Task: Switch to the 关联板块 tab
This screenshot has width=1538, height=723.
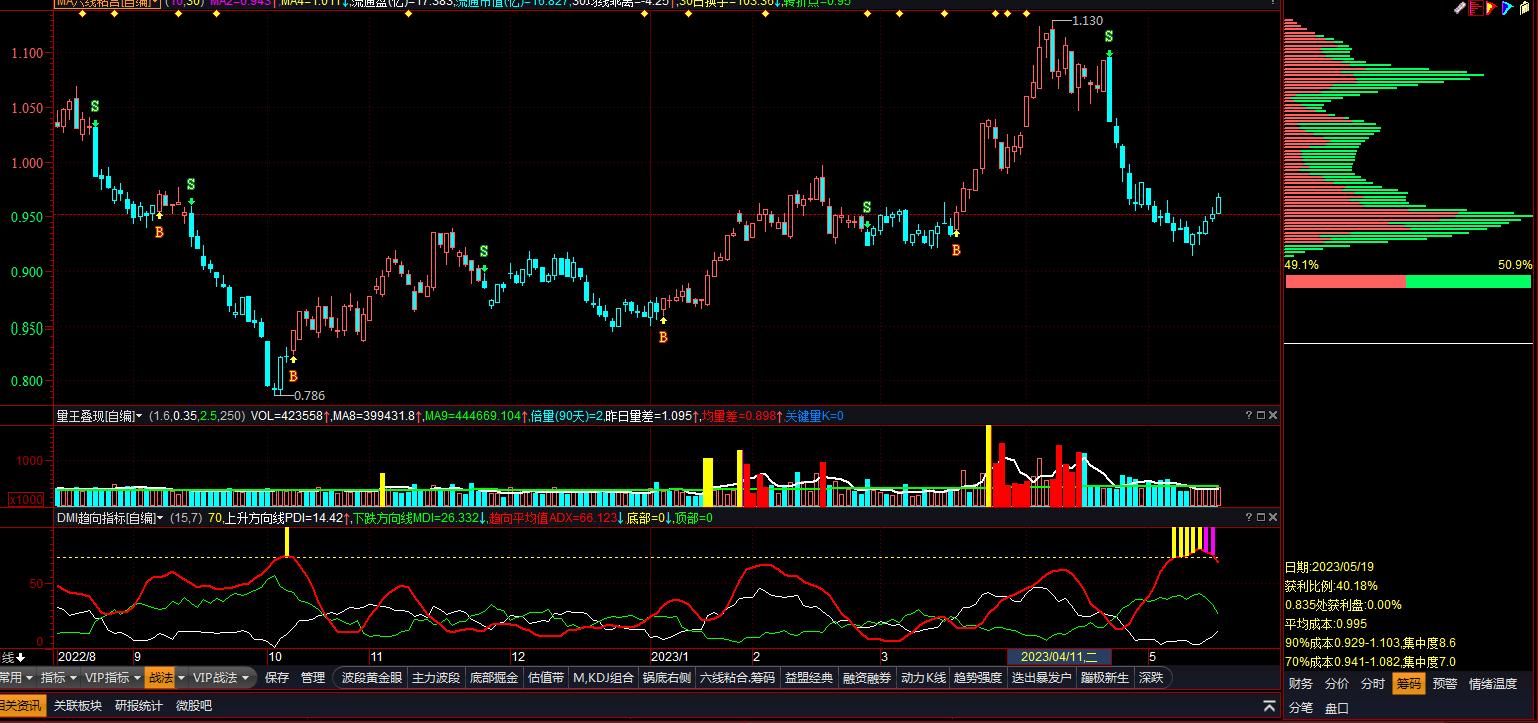Action: click(x=78, y=705)
